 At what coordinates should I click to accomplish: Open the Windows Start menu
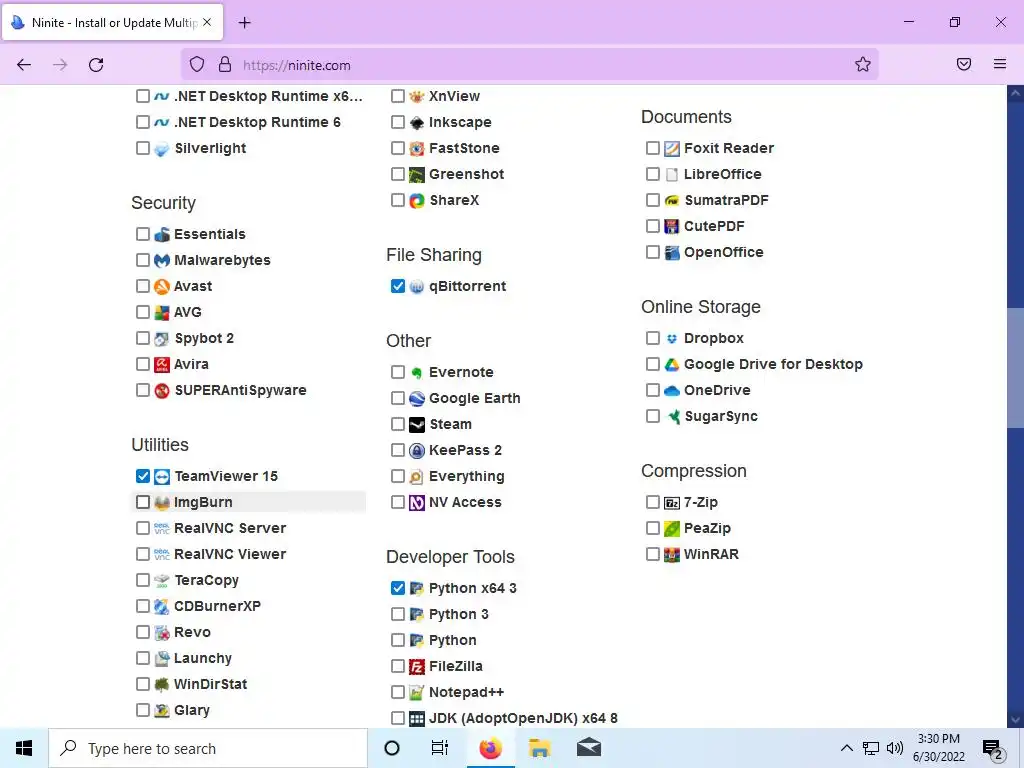coord(24,748)
